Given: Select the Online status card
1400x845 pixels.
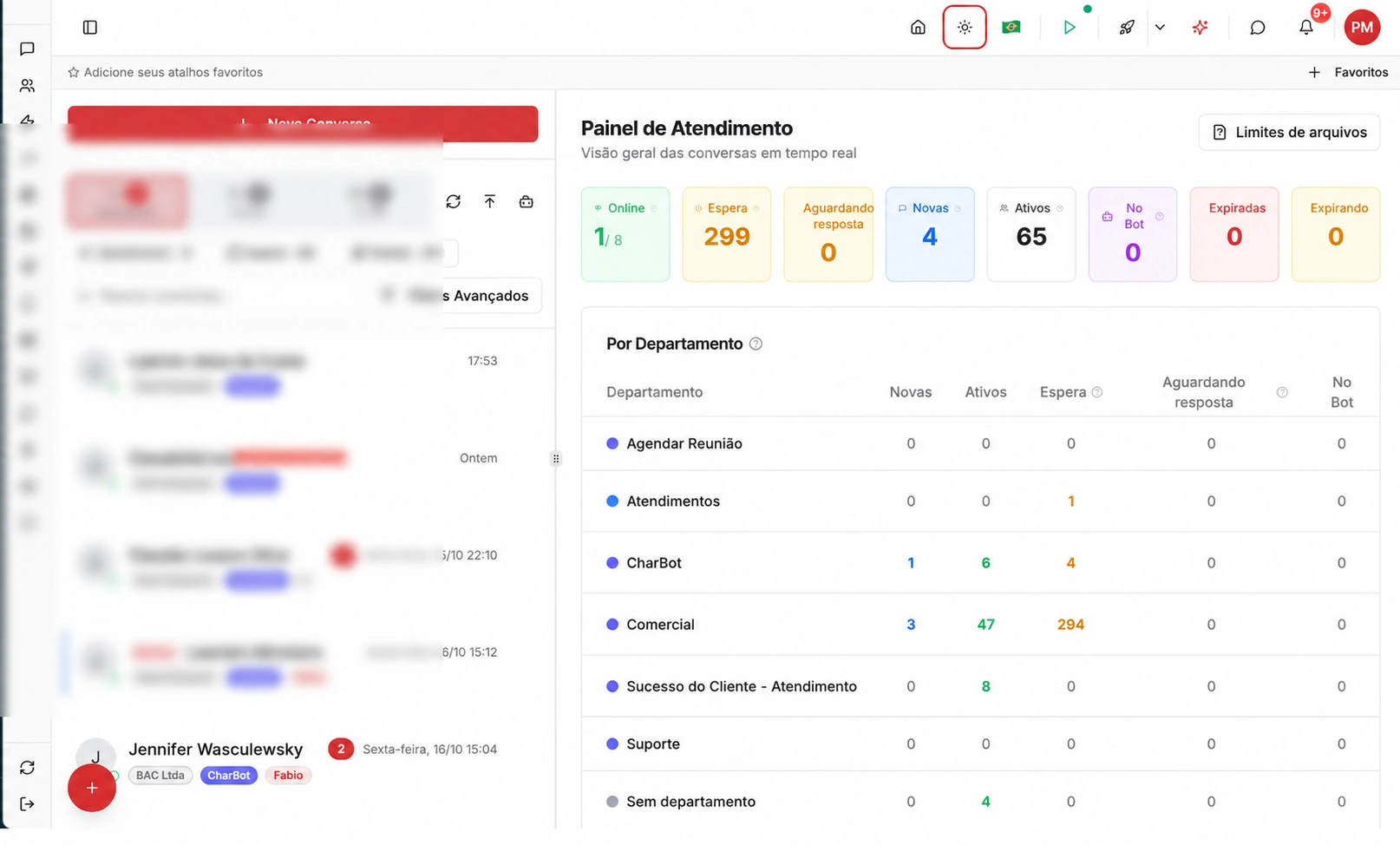Looking at the screenshot, I should tap(625, 234).
